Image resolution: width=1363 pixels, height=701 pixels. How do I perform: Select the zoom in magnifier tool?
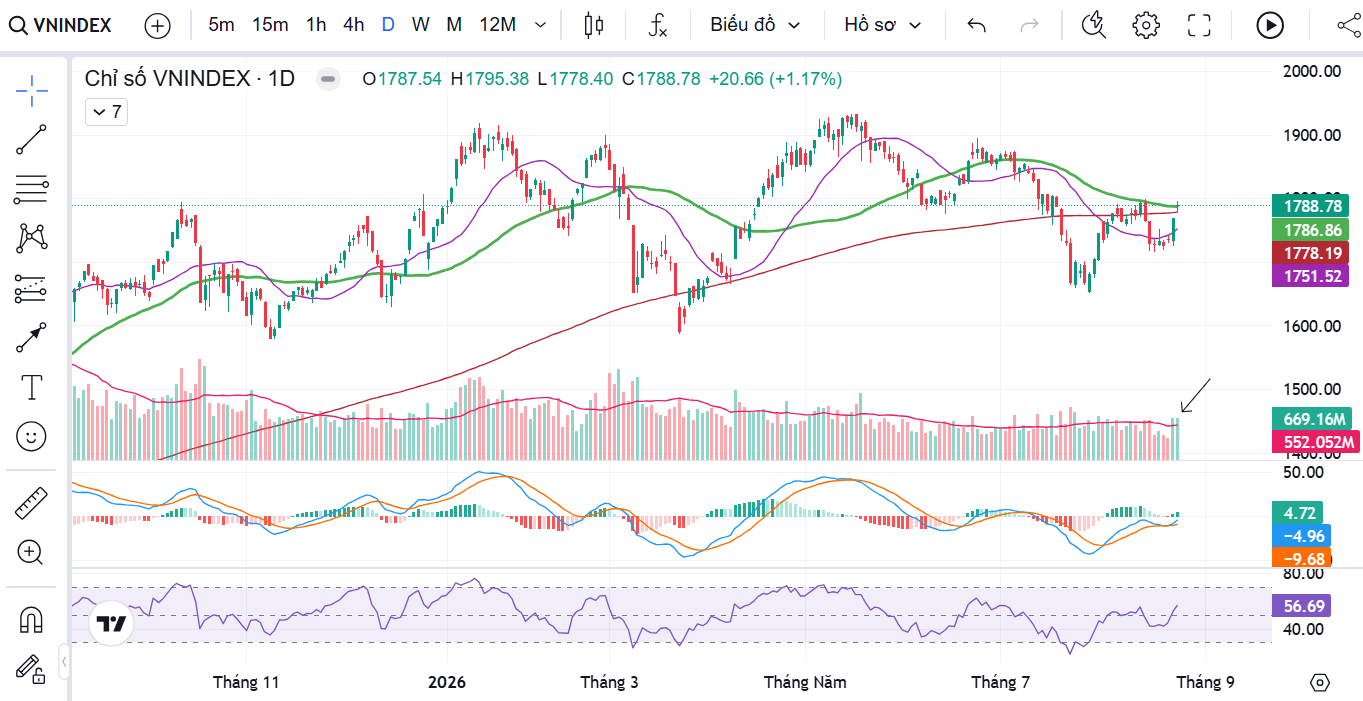point(32,552)
